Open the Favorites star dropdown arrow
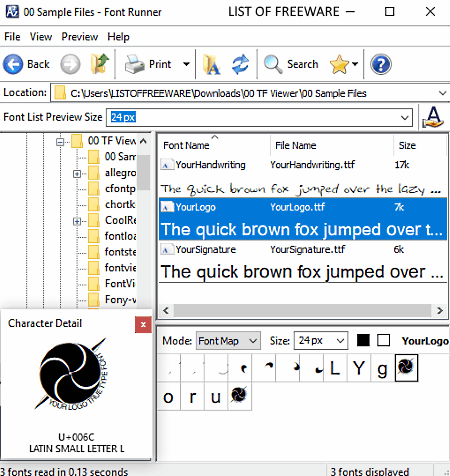The width and height of the screenshot is (450, 476). pyautogui.click(x=355, y=64)
